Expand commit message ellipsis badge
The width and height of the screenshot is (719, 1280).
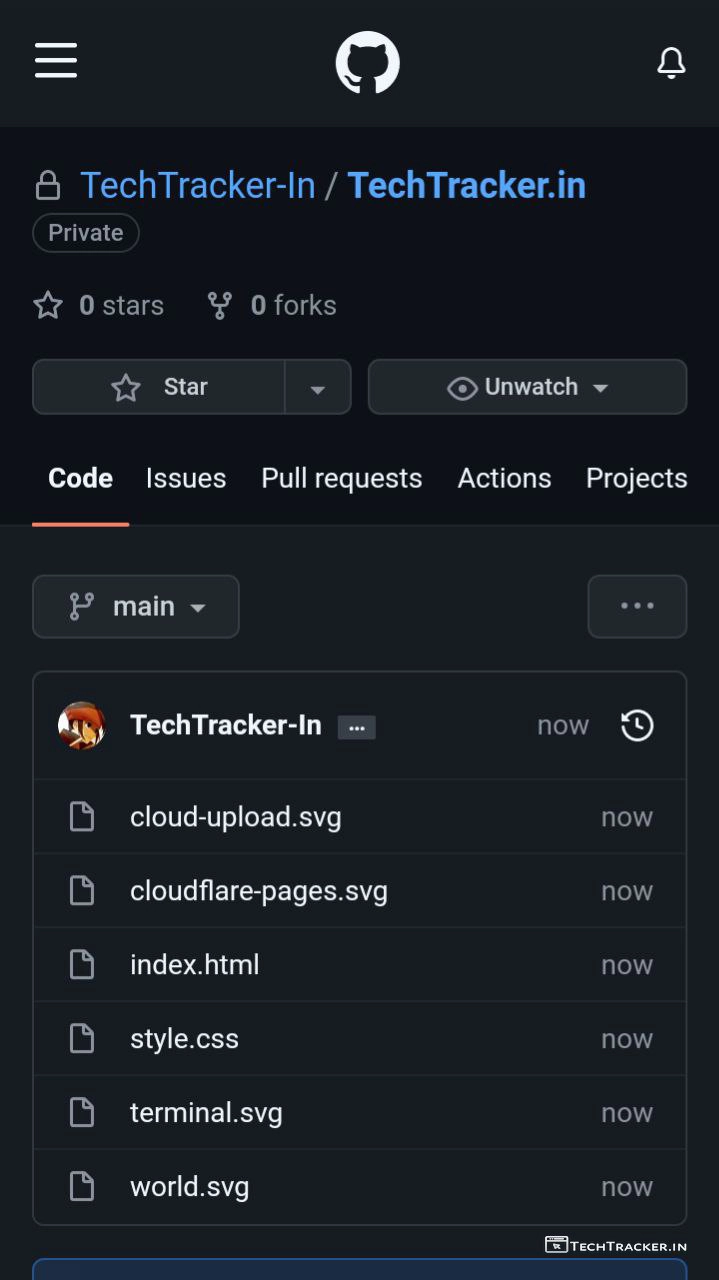(x=356, y=728)
